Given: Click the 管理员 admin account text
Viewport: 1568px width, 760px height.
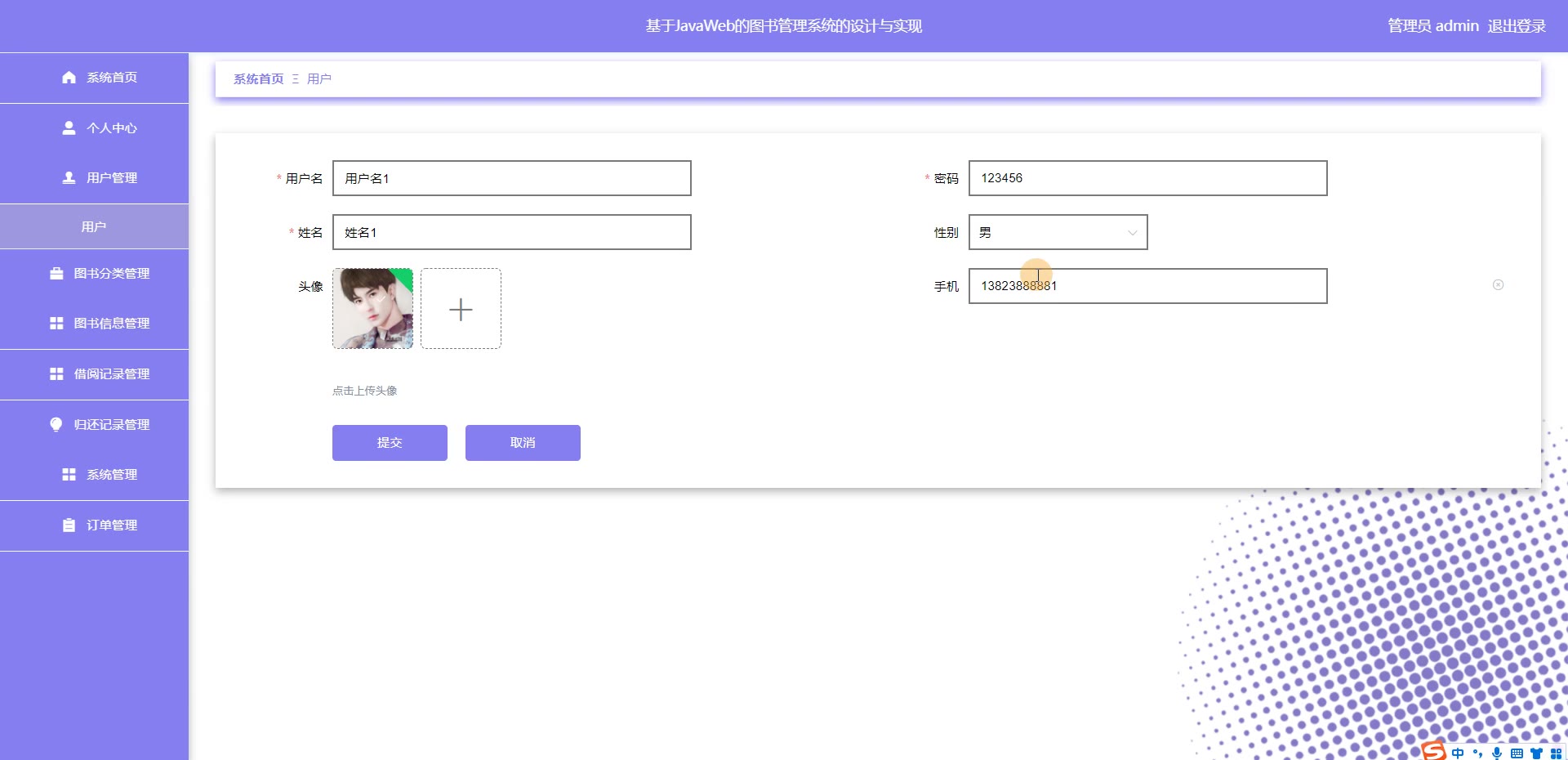Looking at the screenshot, I should (x=1433, y=26).
